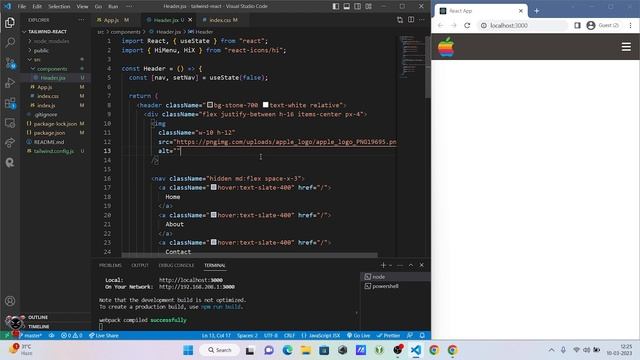640x360 pixels.
Task: Click Prettier in status bar
Action: 388,336
